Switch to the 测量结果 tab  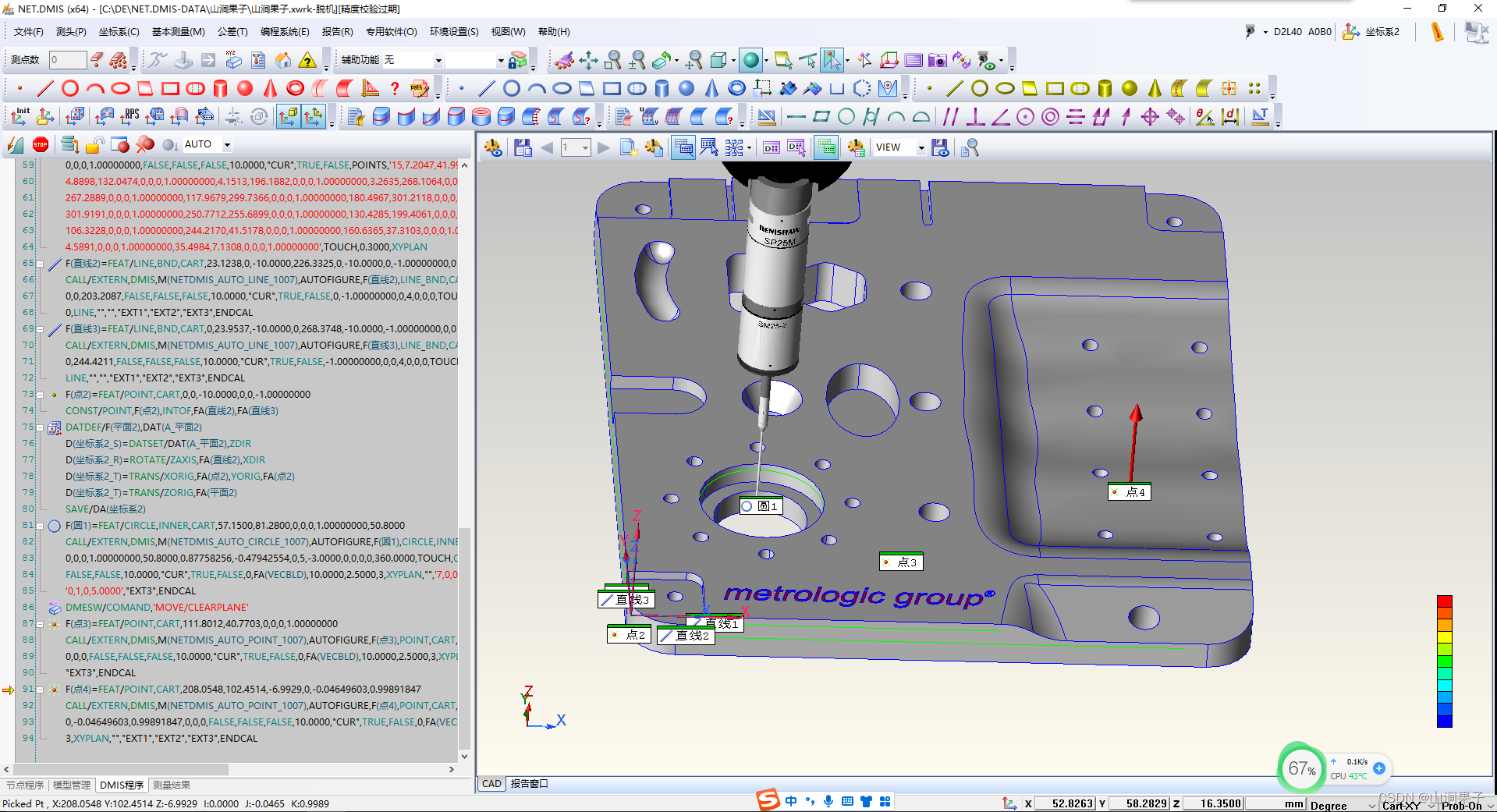[171, 785]
